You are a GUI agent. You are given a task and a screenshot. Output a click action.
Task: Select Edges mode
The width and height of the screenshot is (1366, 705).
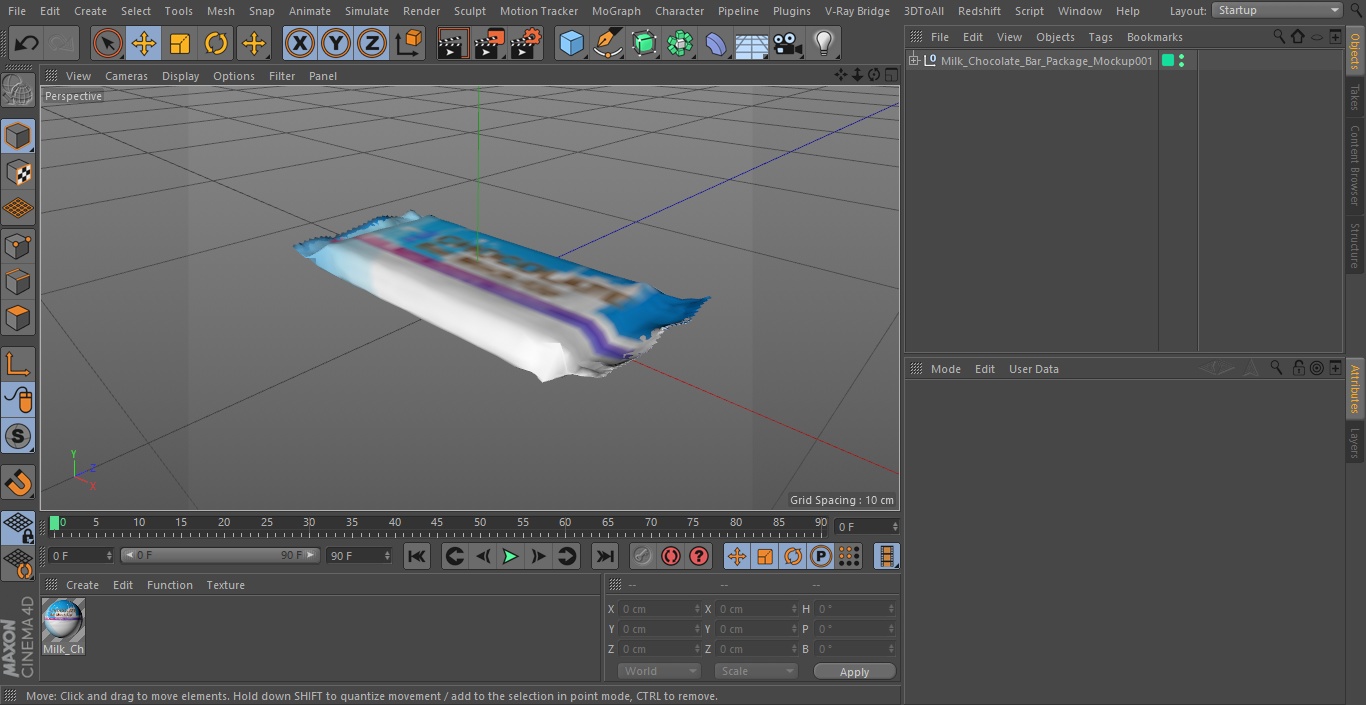click(x=18, y=282)
